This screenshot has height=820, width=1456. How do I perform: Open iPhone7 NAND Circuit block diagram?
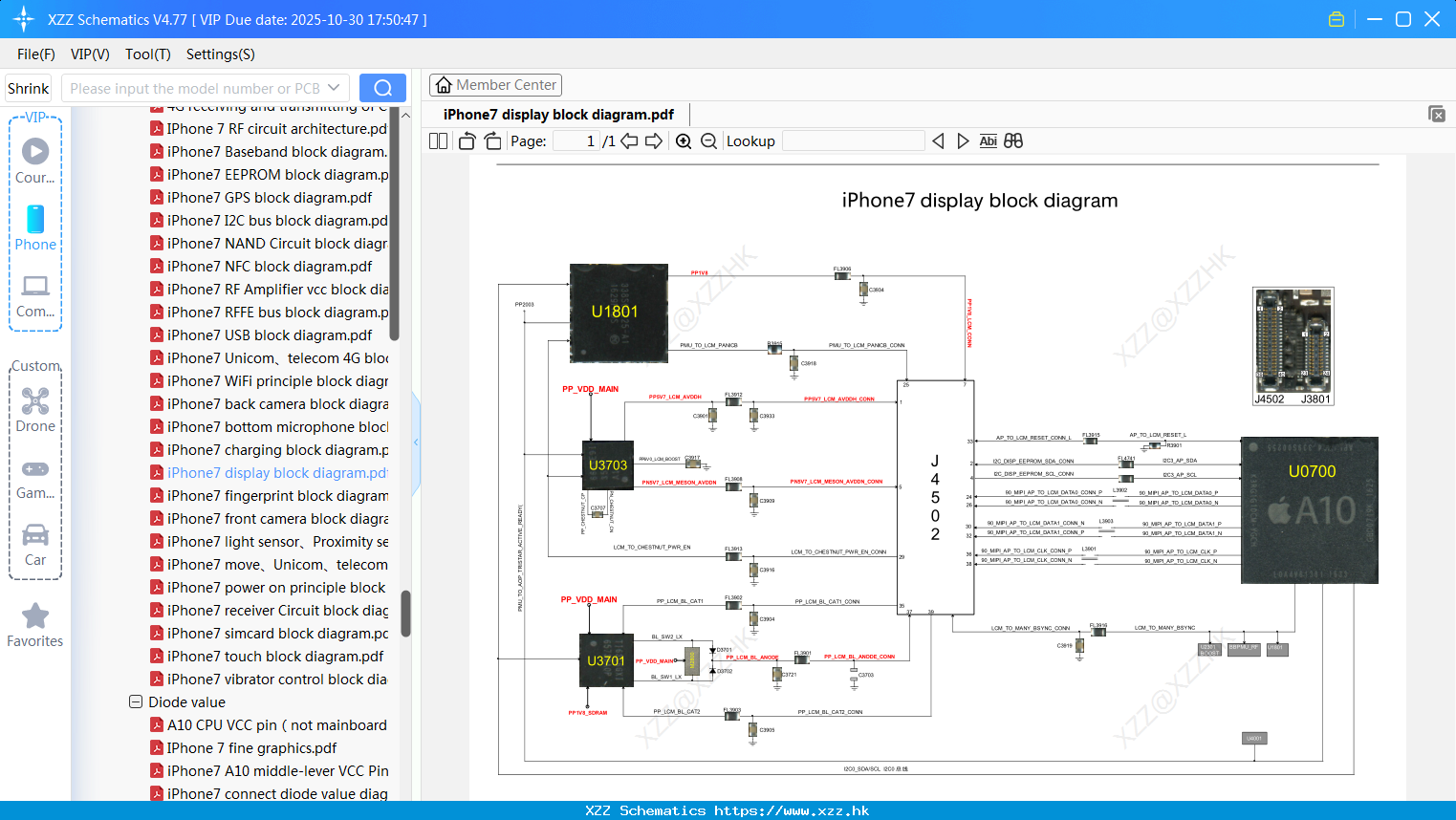tap(270, 243)
